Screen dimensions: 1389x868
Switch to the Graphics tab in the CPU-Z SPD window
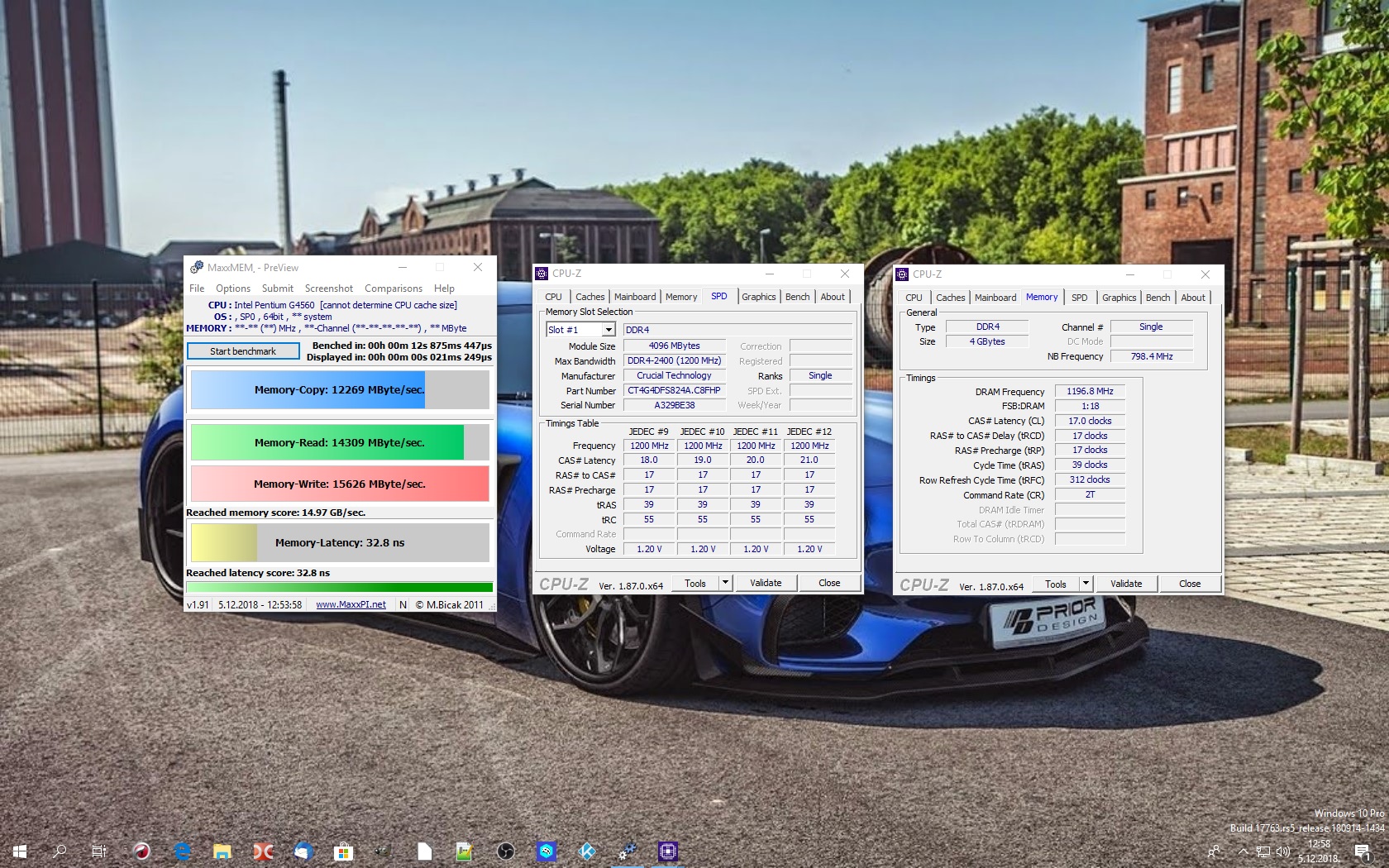coord(759,297)
